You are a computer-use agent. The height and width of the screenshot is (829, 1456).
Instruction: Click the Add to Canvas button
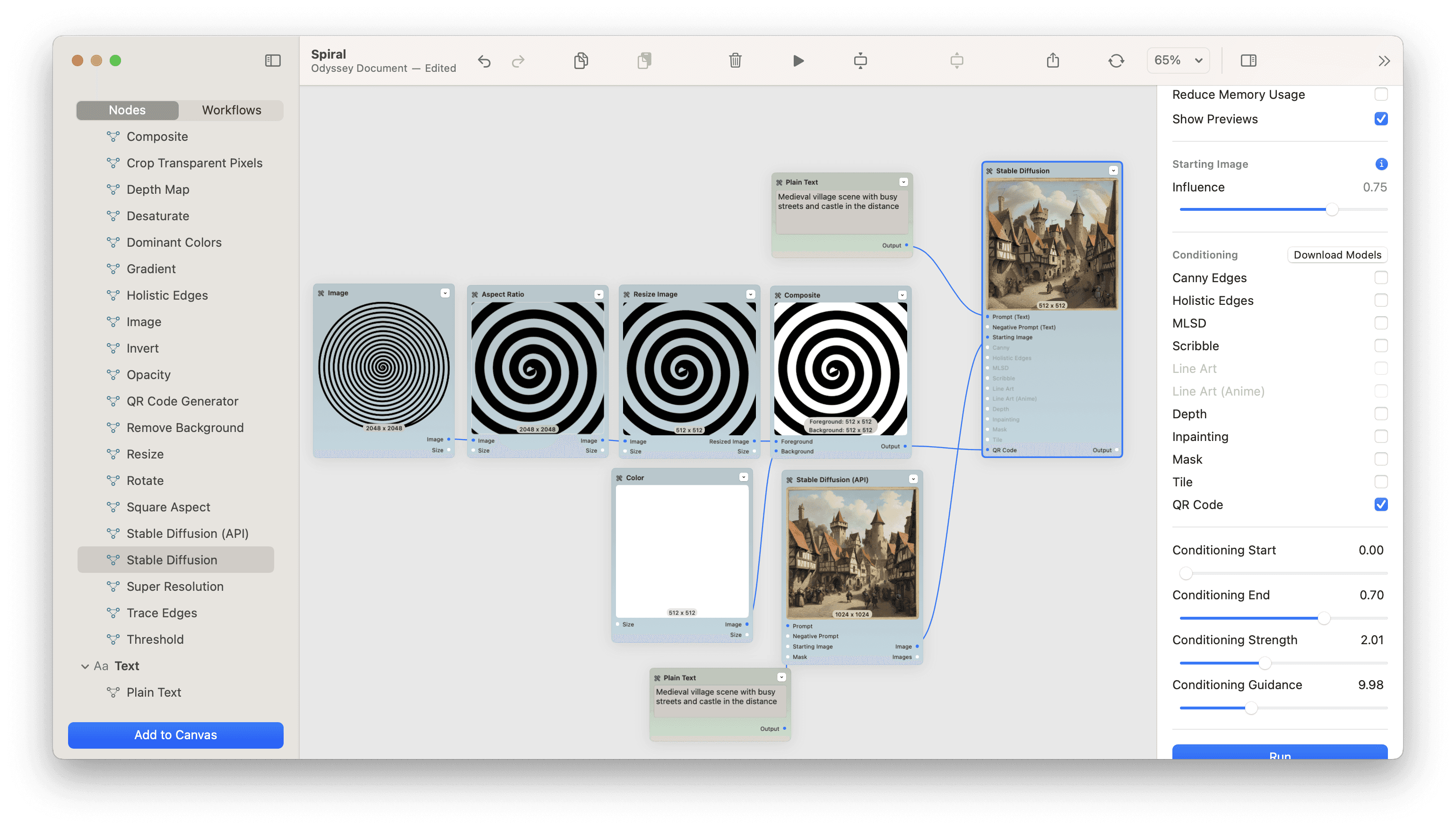(175, 735)
